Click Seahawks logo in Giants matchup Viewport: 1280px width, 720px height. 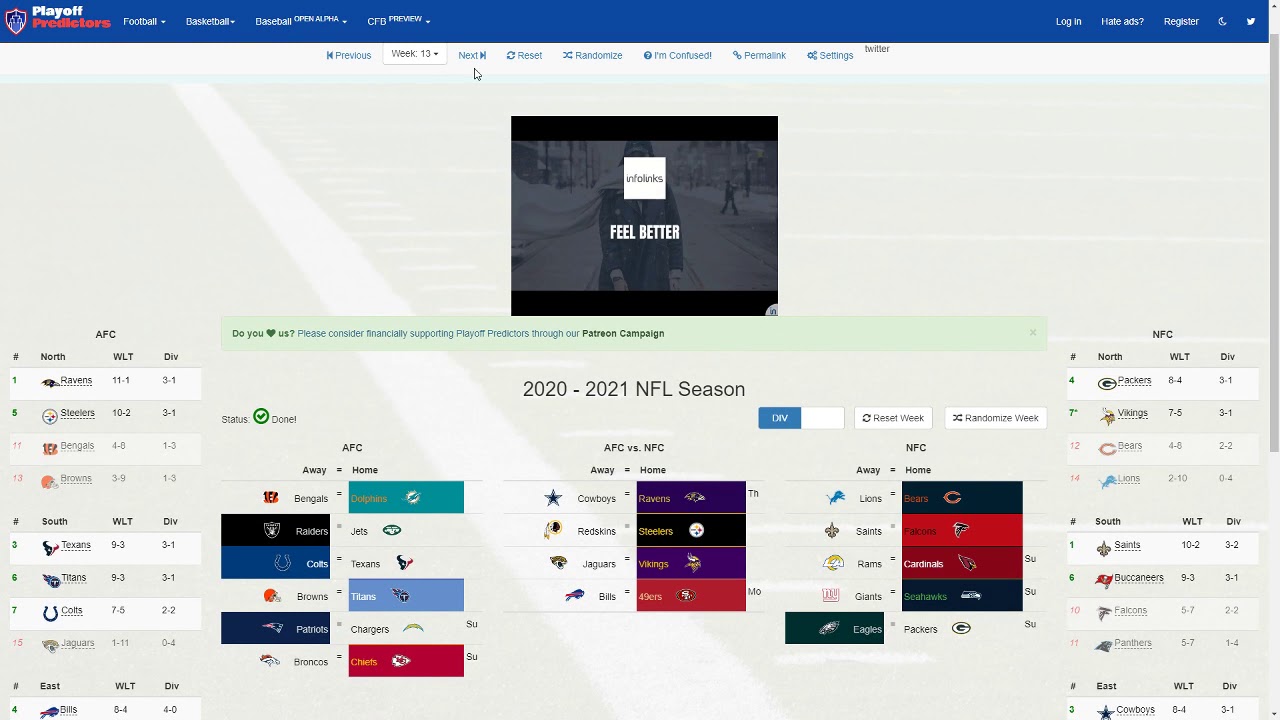coord(971,596)
